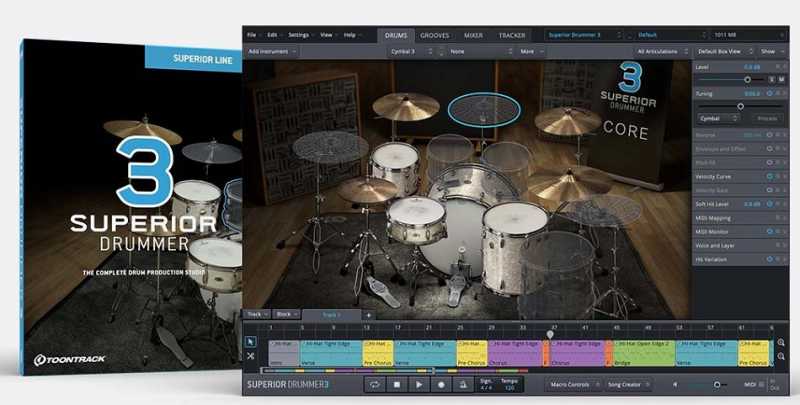Switch to the DRUMS tab
Image resolution: width=800 pixels, height=405 pixels.
[396, 35]
